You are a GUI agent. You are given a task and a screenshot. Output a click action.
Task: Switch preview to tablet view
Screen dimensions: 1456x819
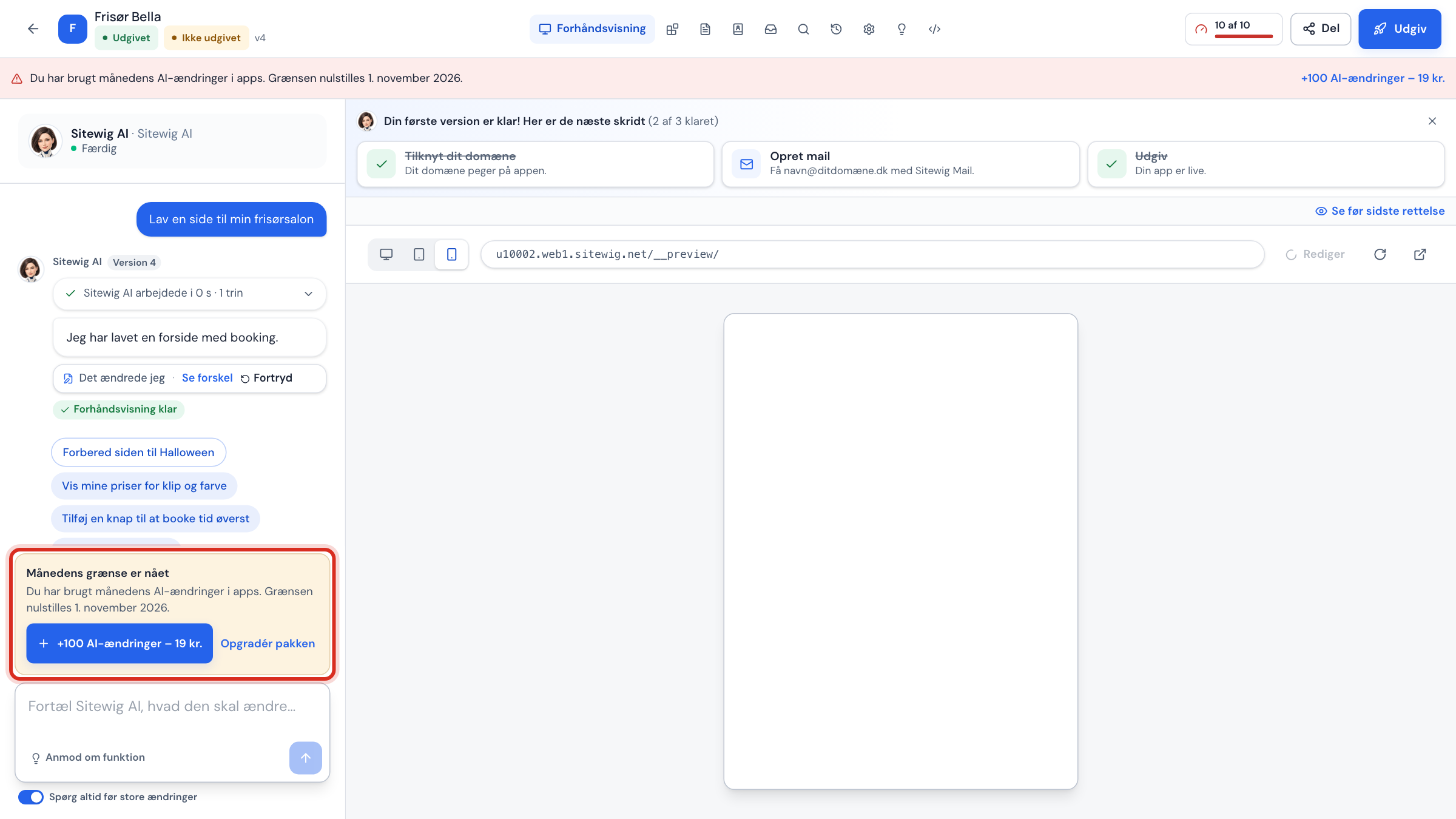coord(419,254)
